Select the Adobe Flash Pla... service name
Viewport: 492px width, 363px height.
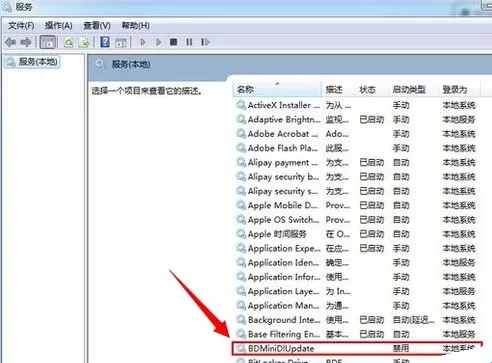[x=283, y=148]
